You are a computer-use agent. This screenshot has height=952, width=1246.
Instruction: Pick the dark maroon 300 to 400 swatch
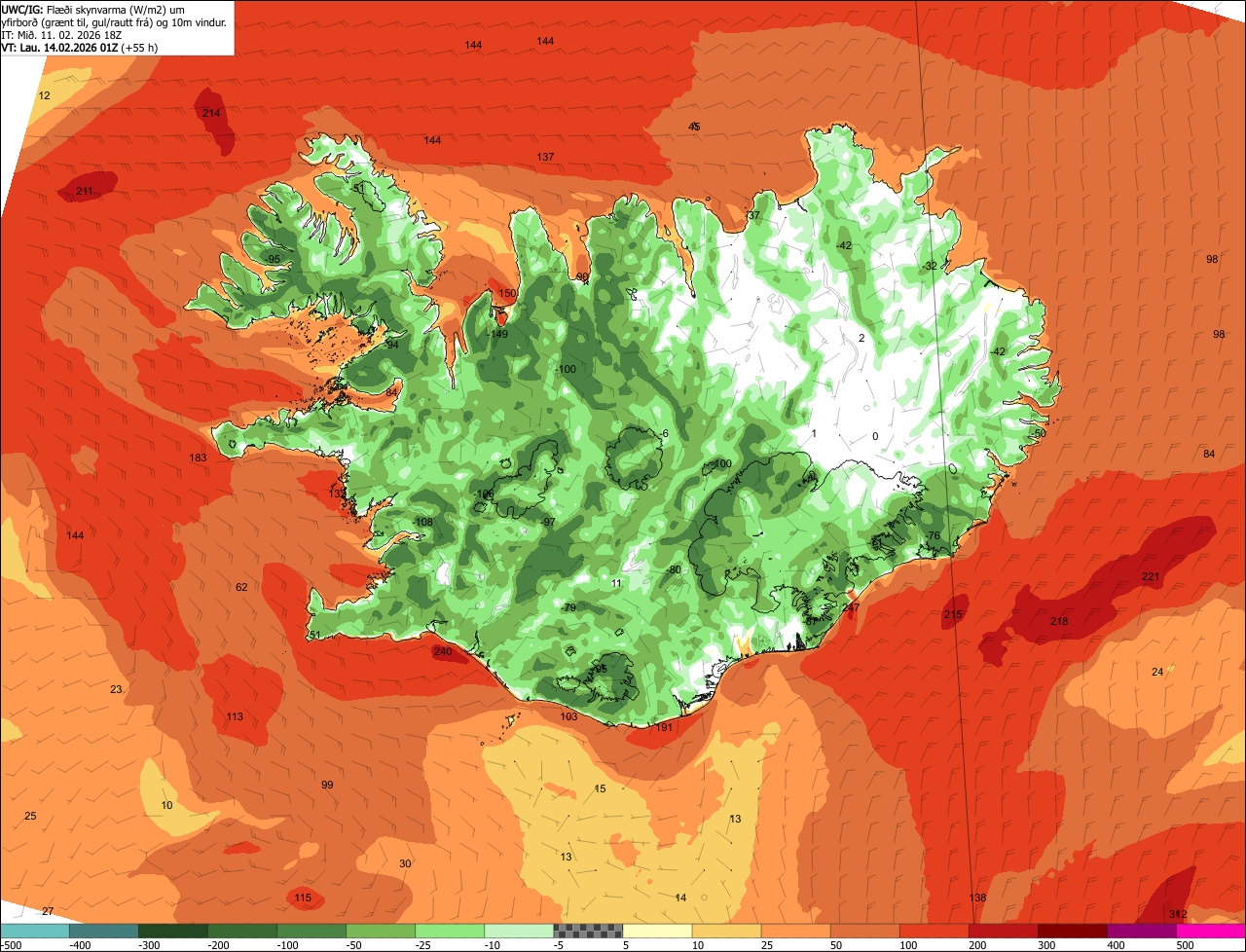point(1072,930)
